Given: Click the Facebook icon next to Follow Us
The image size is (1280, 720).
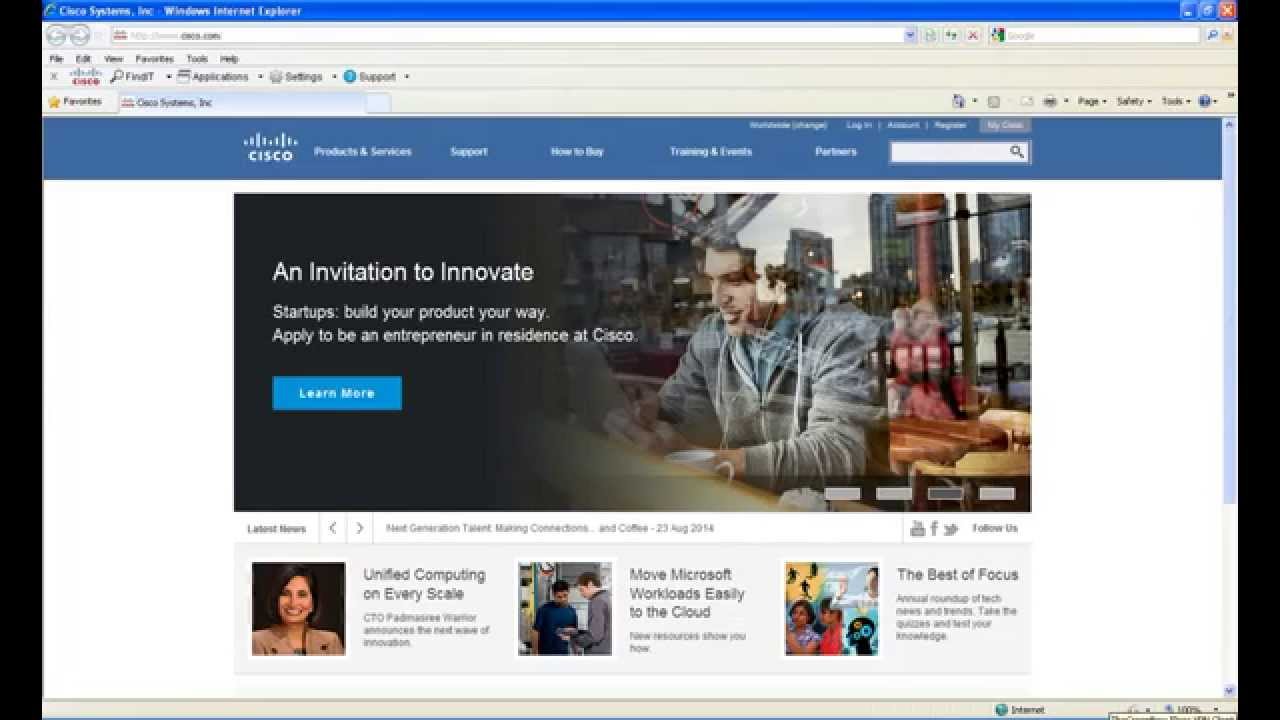Looking at the screenshot, I should click(934, 528).
